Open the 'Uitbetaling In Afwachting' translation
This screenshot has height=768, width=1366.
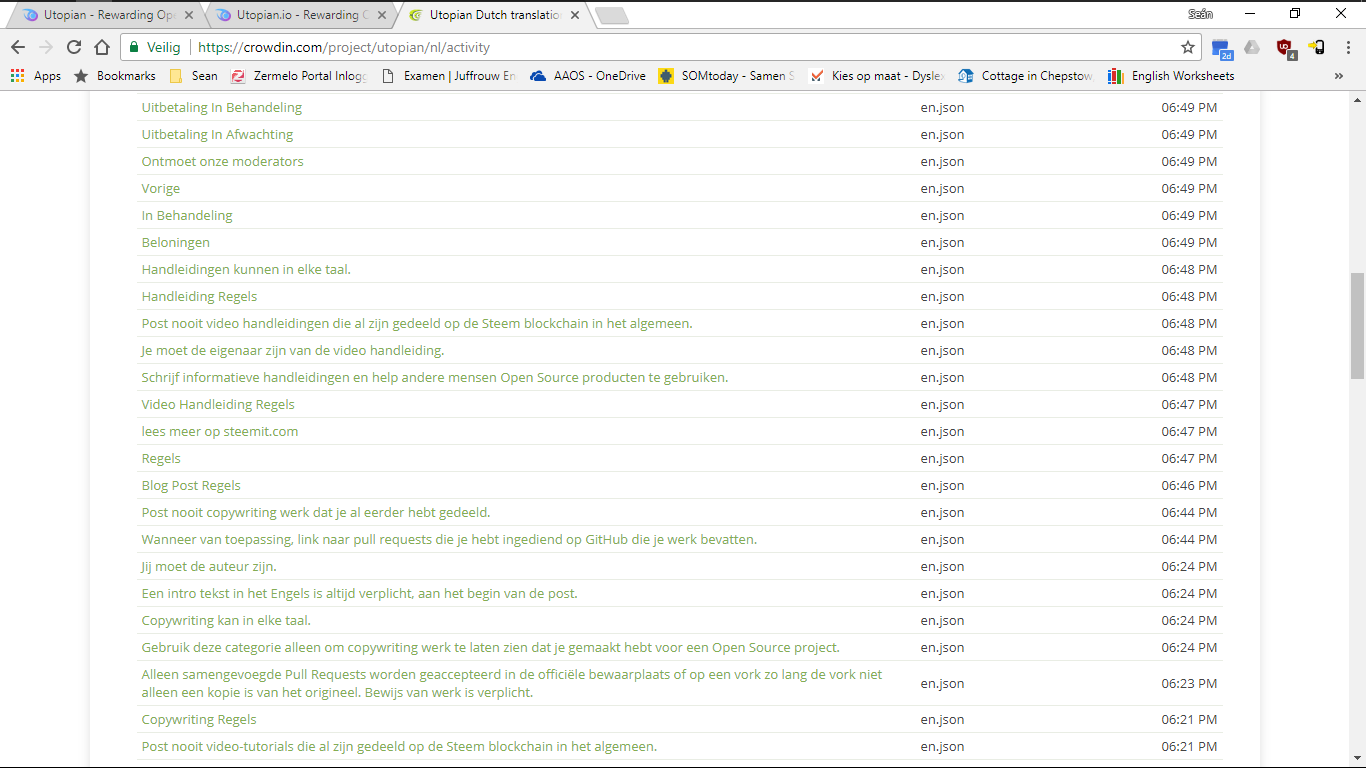coord(217,134)
